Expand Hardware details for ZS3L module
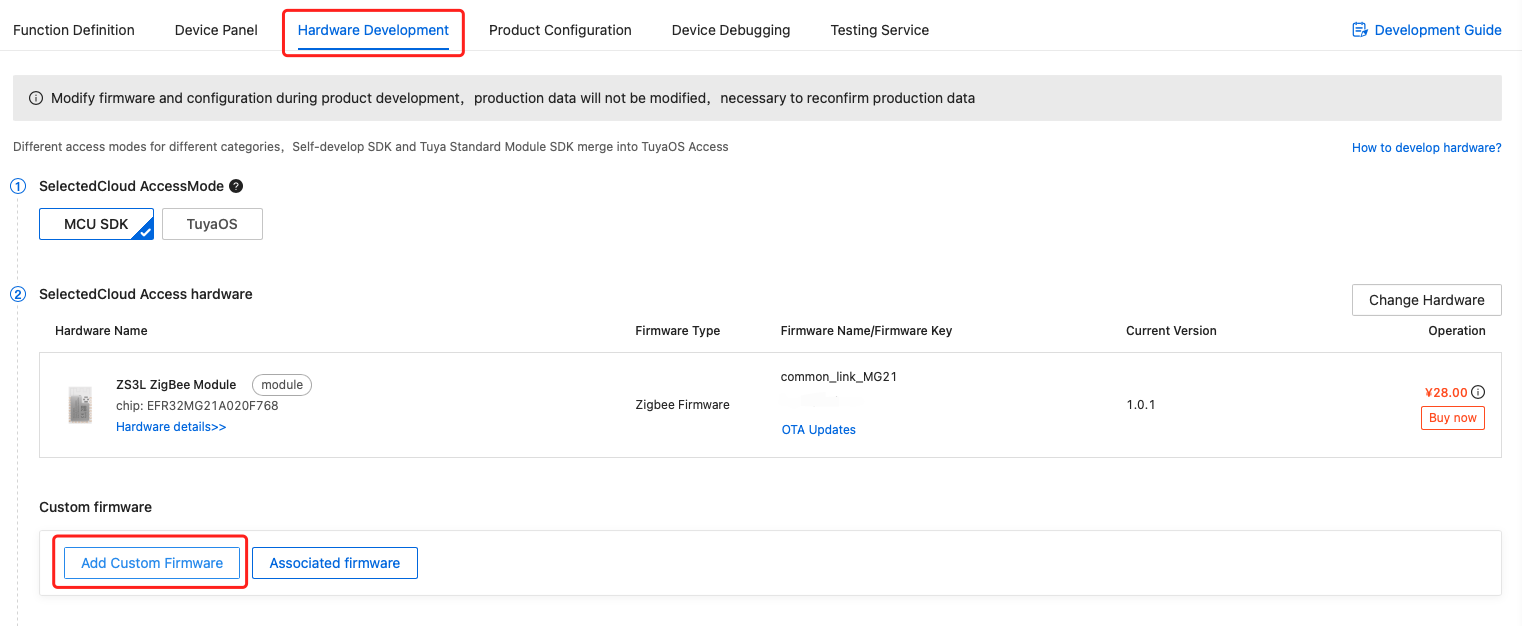The height and width of the screenshot is (626, 1522). click(x=171, y=427)
